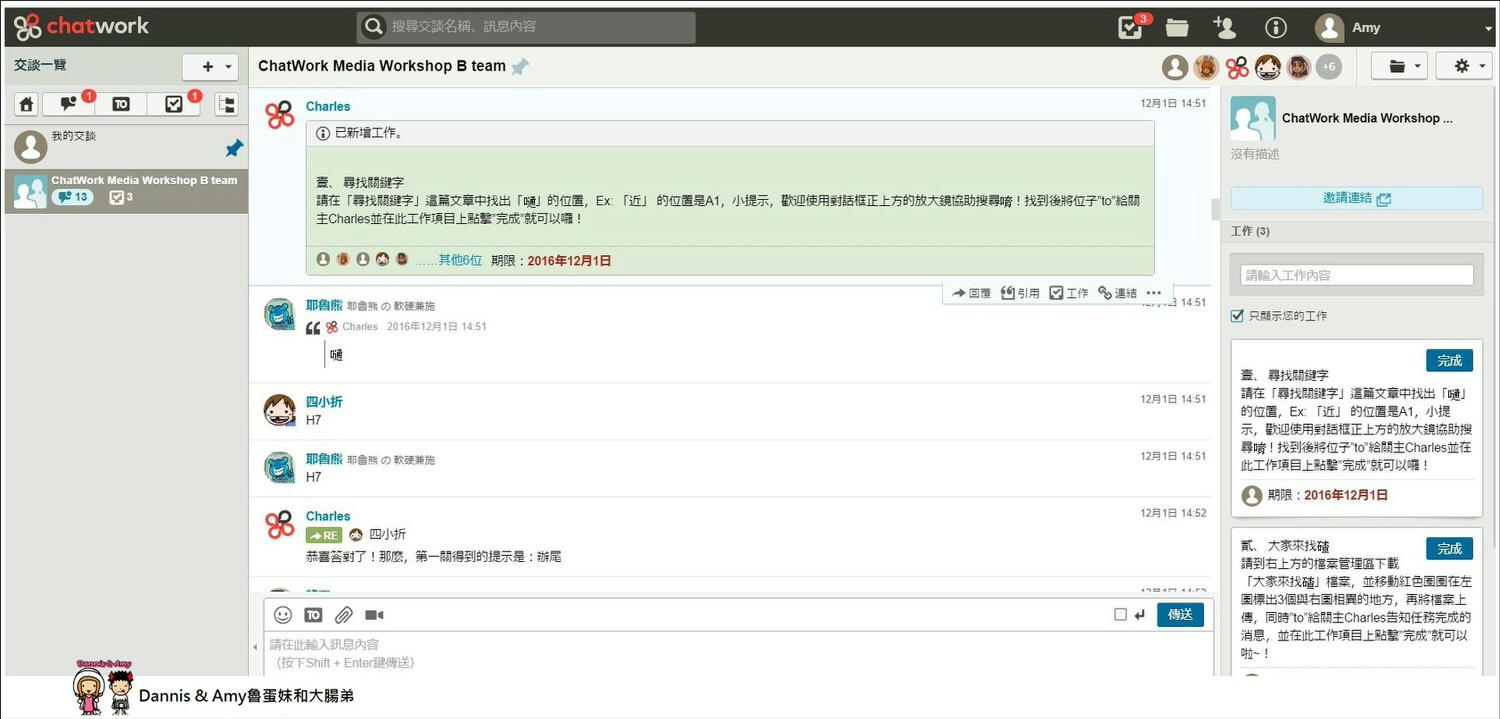Screen dimensions: 1500x719
Task: Start a video call via camera icon
Action: click(374, 615)
